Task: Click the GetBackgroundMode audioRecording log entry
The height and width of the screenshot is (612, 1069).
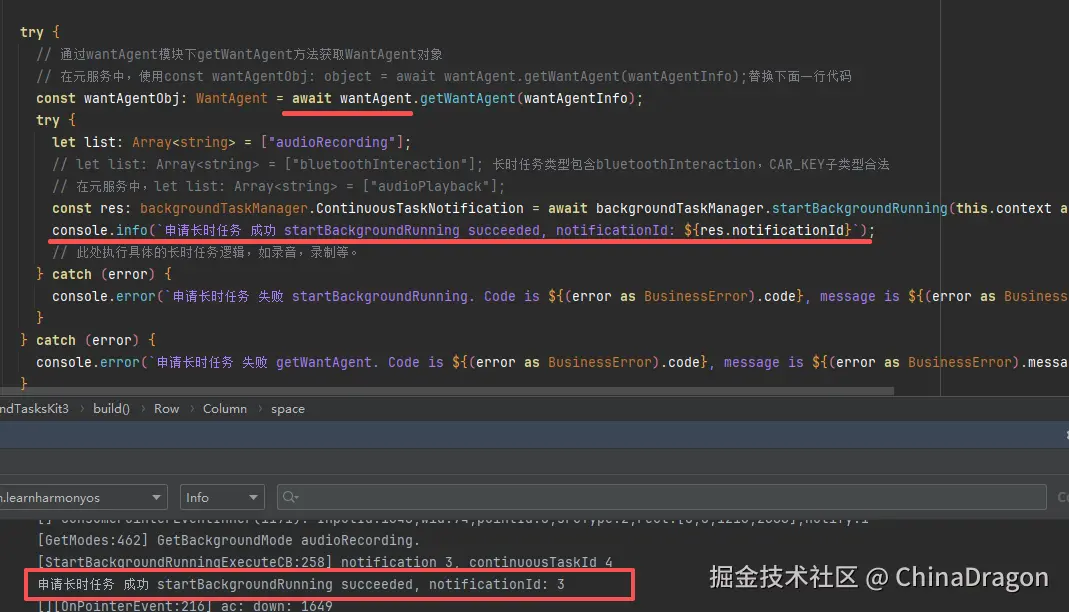Action: coord(230,539)
